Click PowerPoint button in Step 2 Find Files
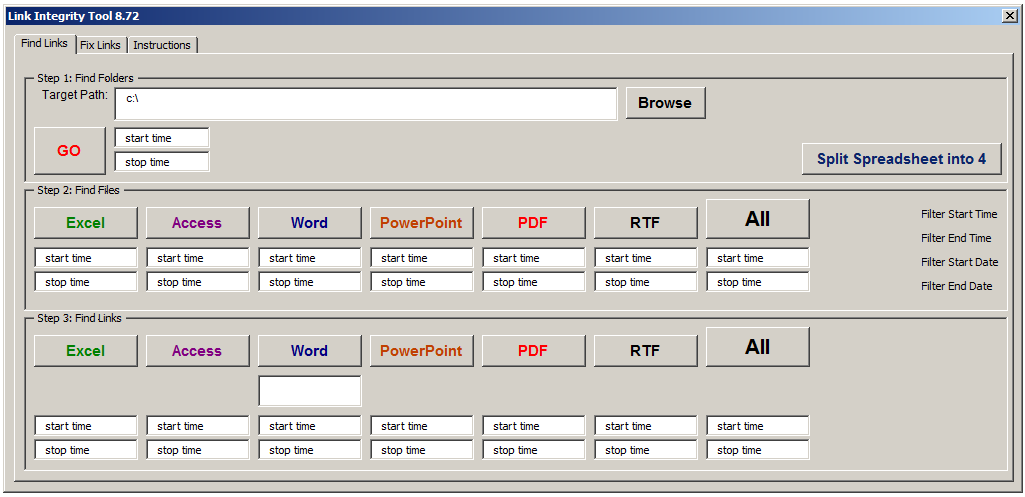The image size is (1025, 497). click(x=421, y=223)
